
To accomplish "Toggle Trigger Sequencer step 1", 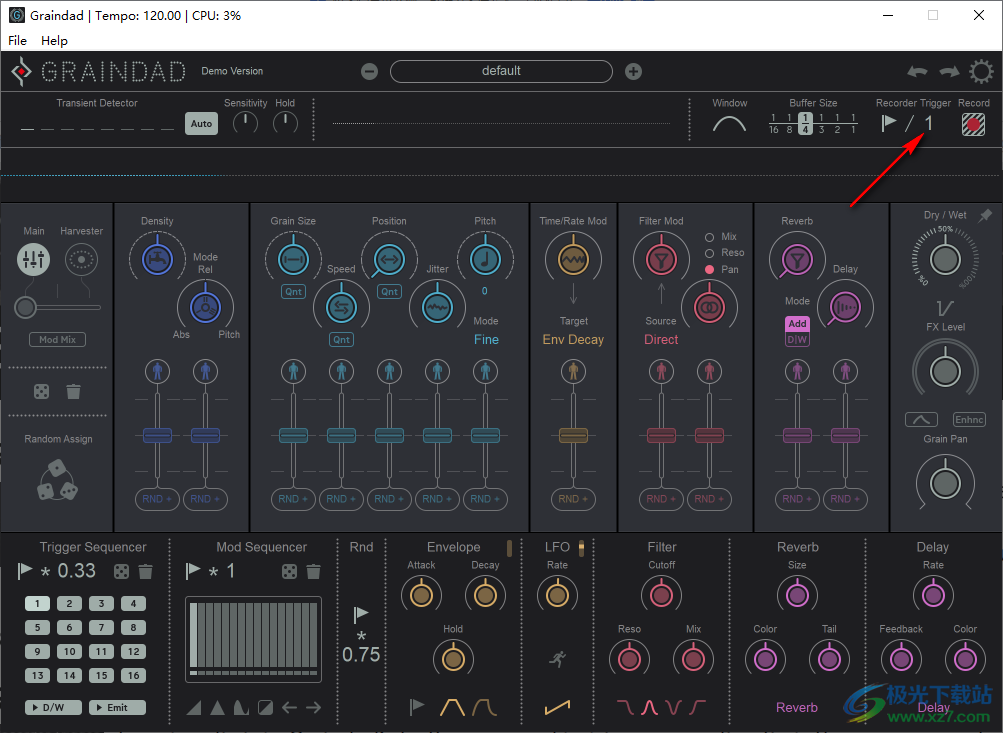I will click(x=38, y=603).
